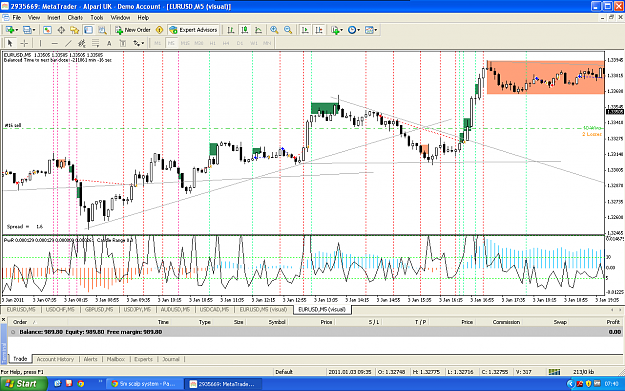Toggle the Chart Shift button

tap(319, 30)
